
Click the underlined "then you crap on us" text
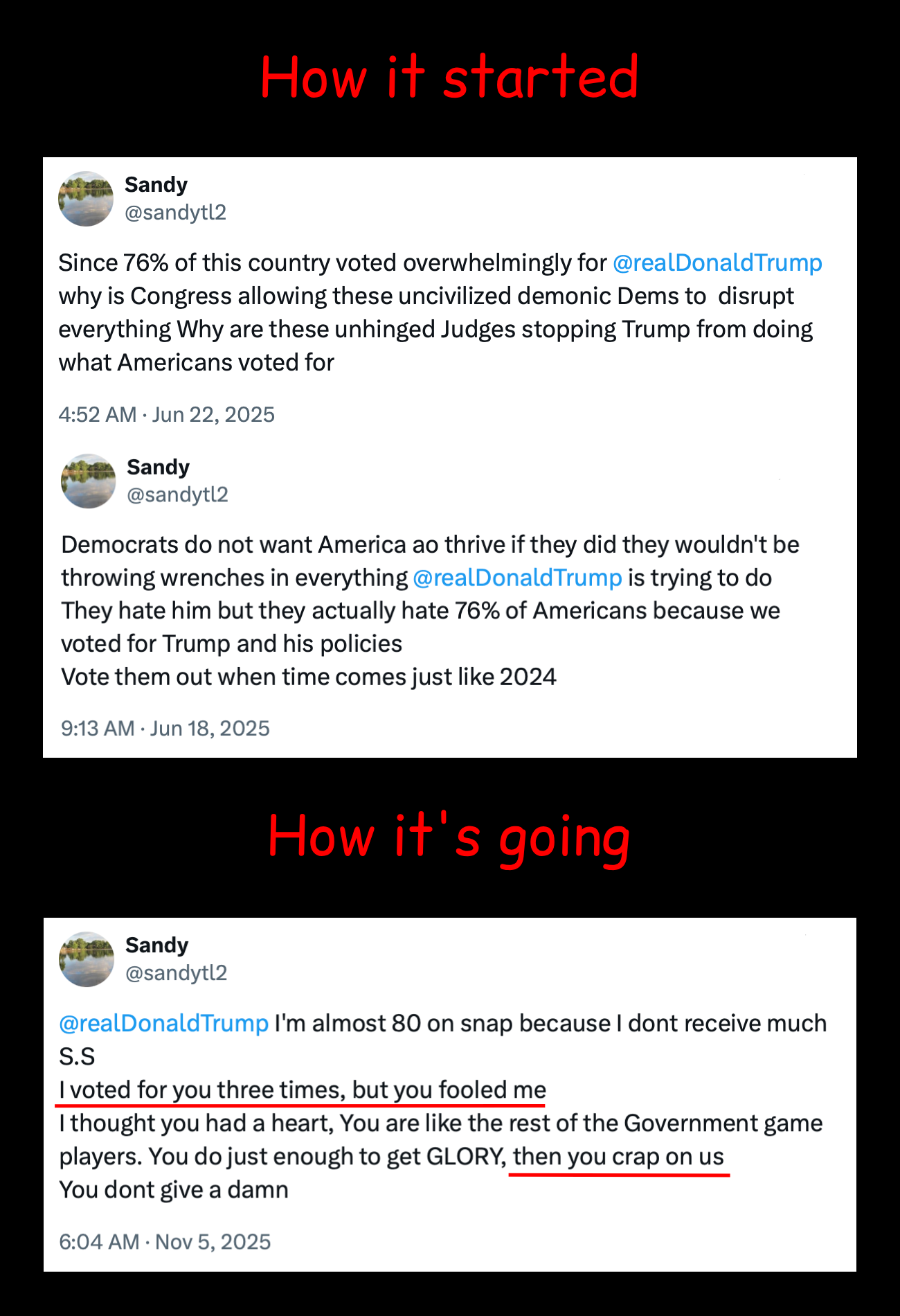(618, 1157)
